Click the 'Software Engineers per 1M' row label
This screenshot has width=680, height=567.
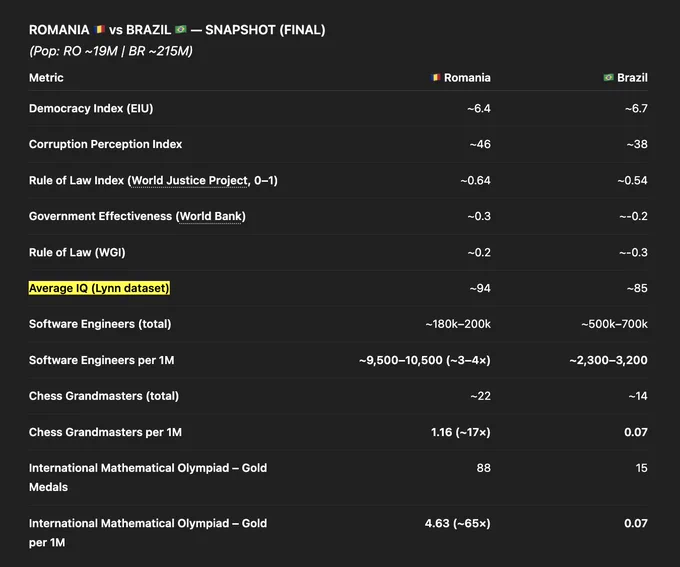coord(101,360)
